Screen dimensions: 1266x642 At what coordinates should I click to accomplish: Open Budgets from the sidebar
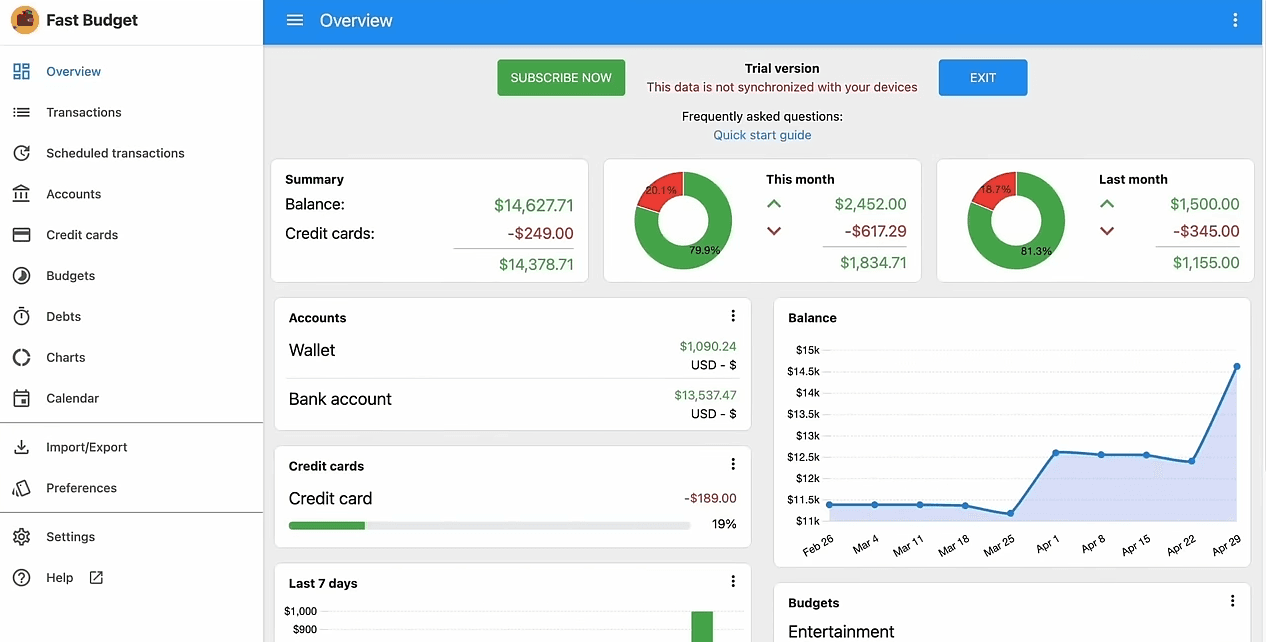pos(131,275)
